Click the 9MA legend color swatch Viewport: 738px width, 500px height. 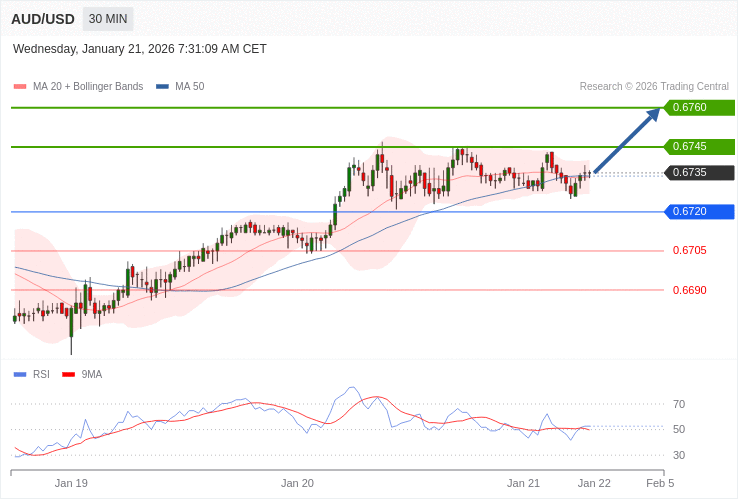click(x=69, y=375)
